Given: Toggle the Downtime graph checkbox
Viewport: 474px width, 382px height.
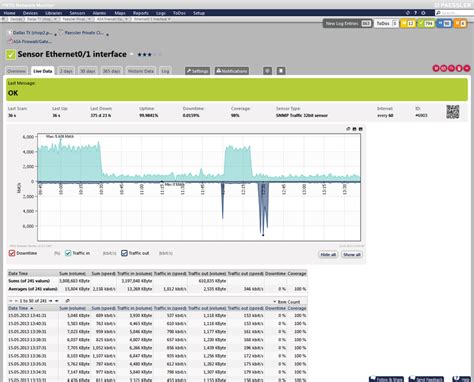Looking at the screenshot, I should (x=12, y=253).
